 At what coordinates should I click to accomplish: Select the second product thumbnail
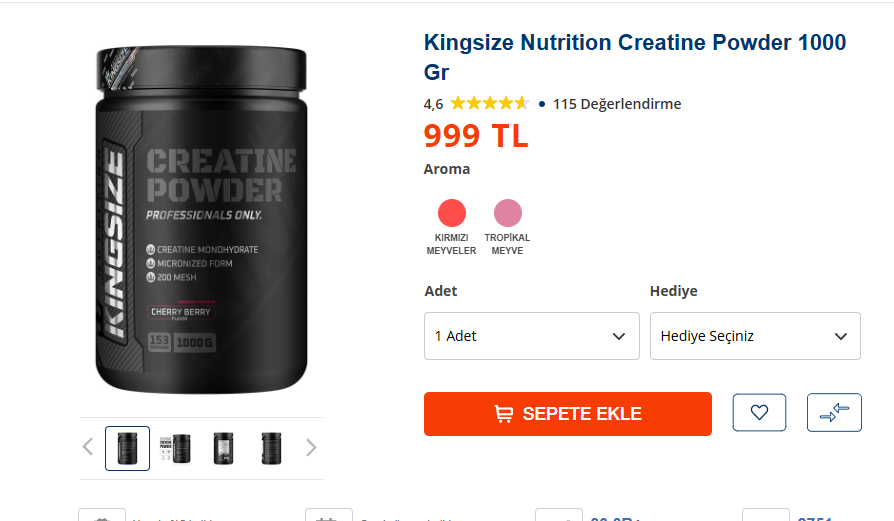[175, 448]
